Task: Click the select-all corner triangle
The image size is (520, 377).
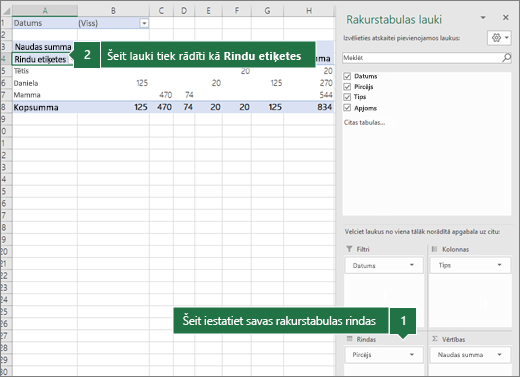Action: (7, 11)
